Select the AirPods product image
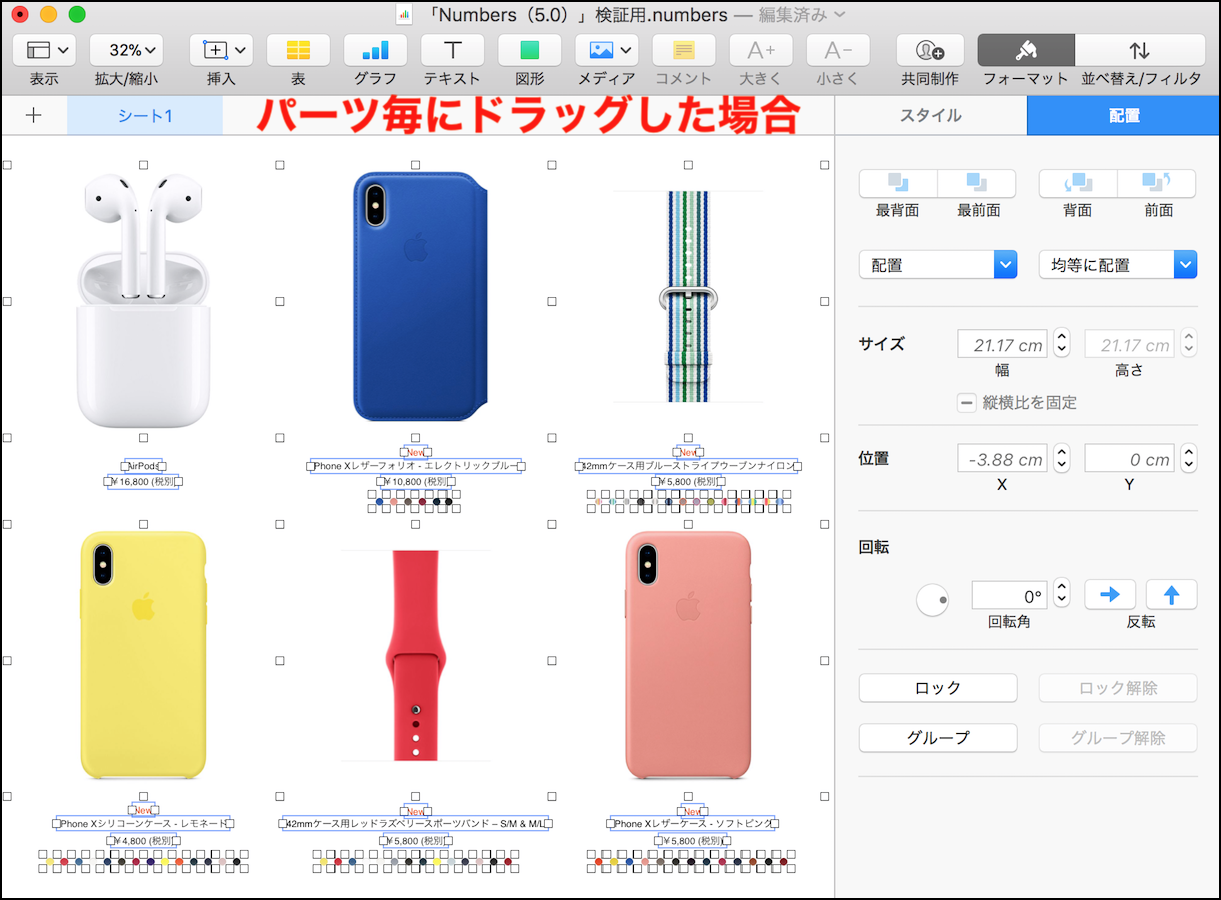Screen dimensions: 1221x900 pos(144,300)
